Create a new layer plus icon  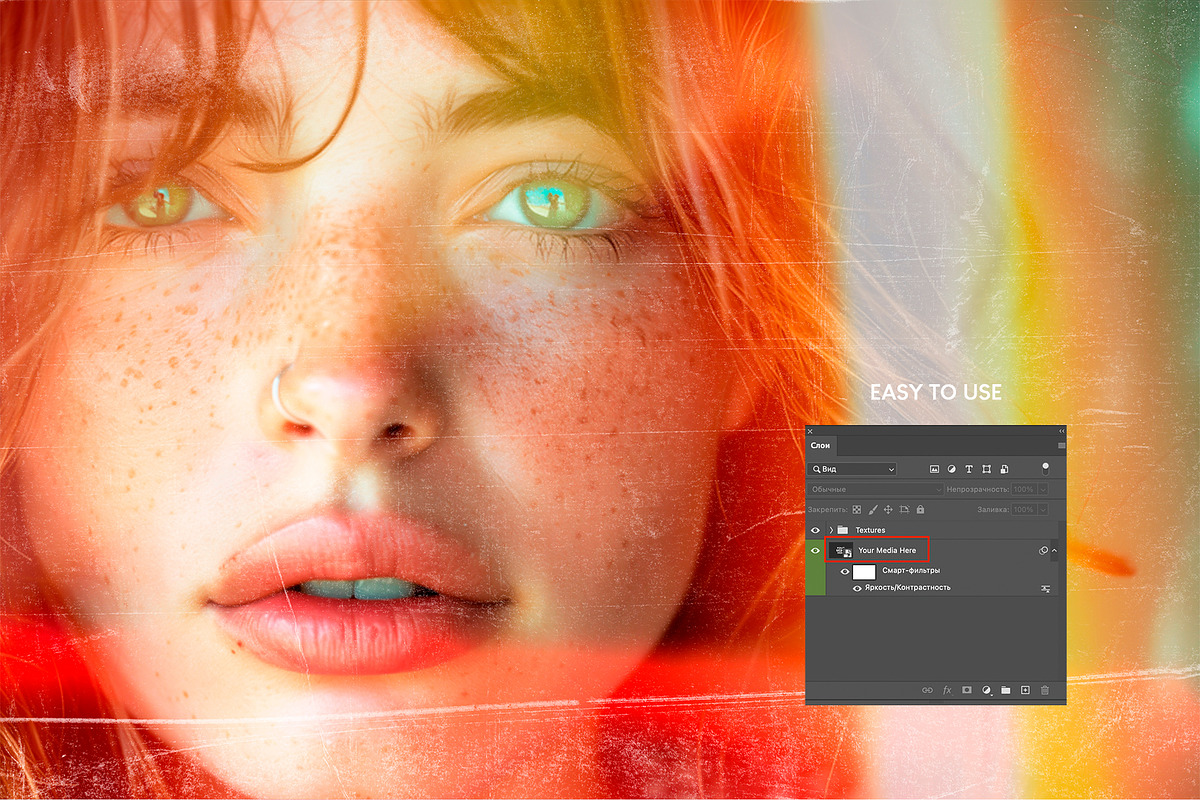tap(1025, 690)
